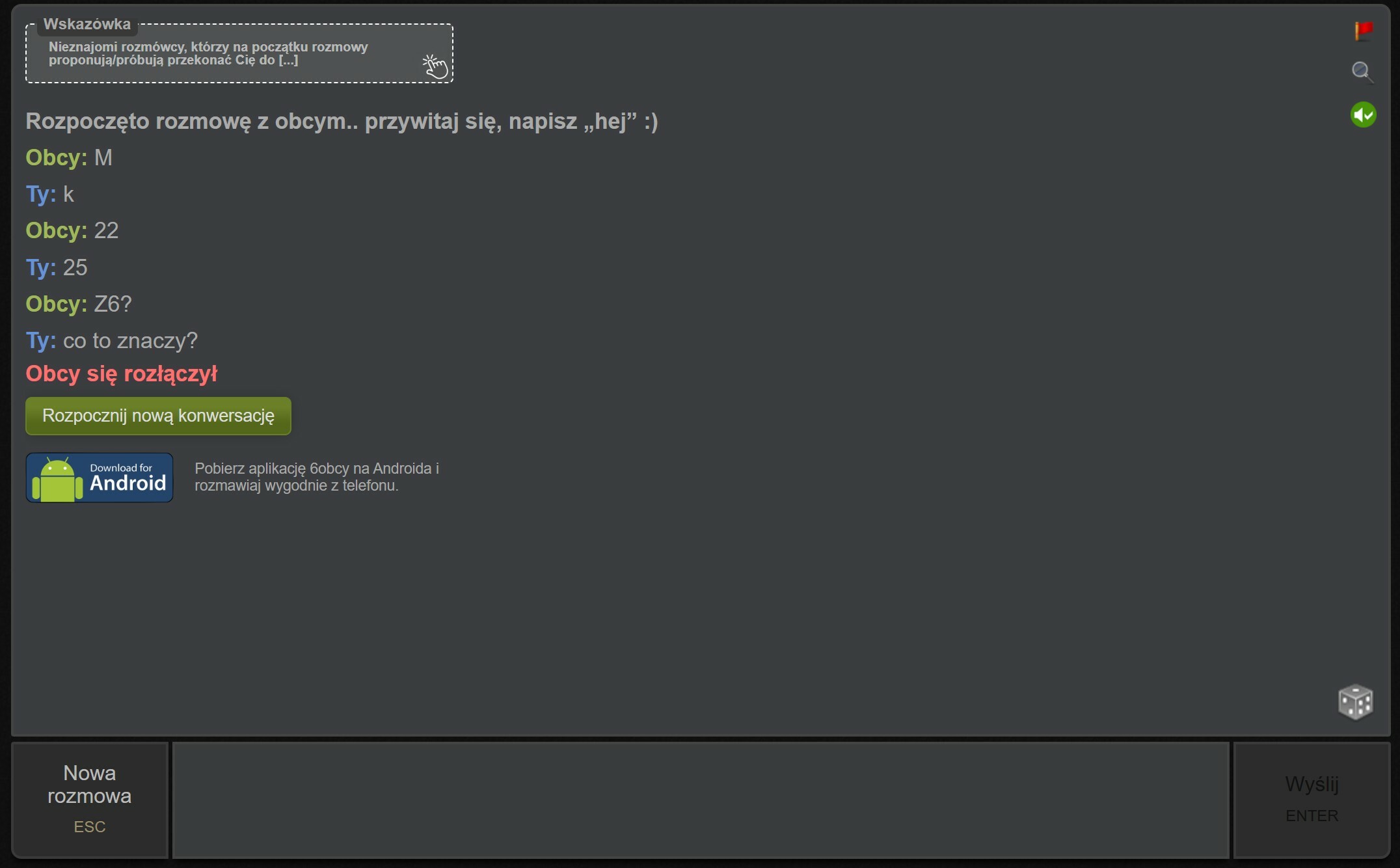Open the Download for Android badge link
Viewport: 1400px width, 868px height.
[128, 478]
